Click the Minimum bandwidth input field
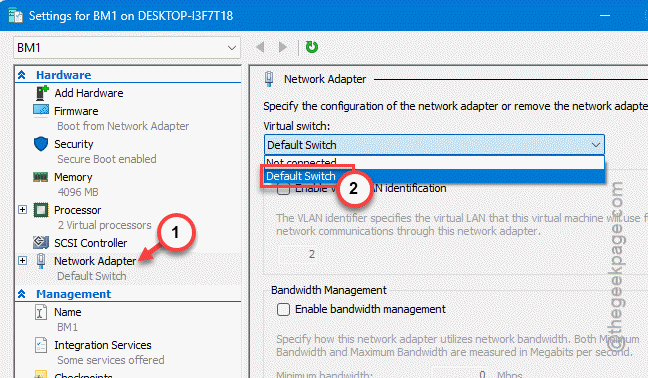Image resolution: width=648 pixels, height=378 pixels. (x=460, y=374)
